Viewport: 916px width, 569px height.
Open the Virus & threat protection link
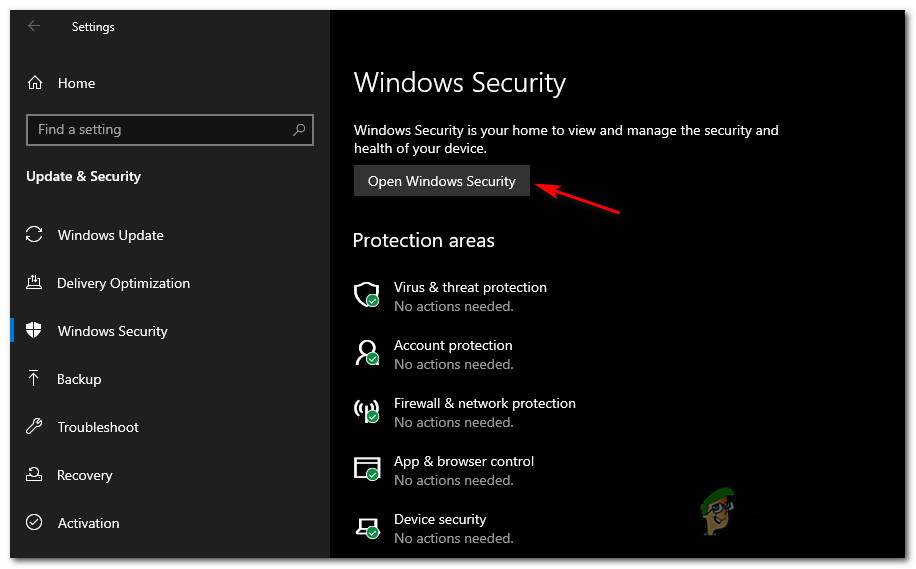pyautogui.click(x=470, y=287)
